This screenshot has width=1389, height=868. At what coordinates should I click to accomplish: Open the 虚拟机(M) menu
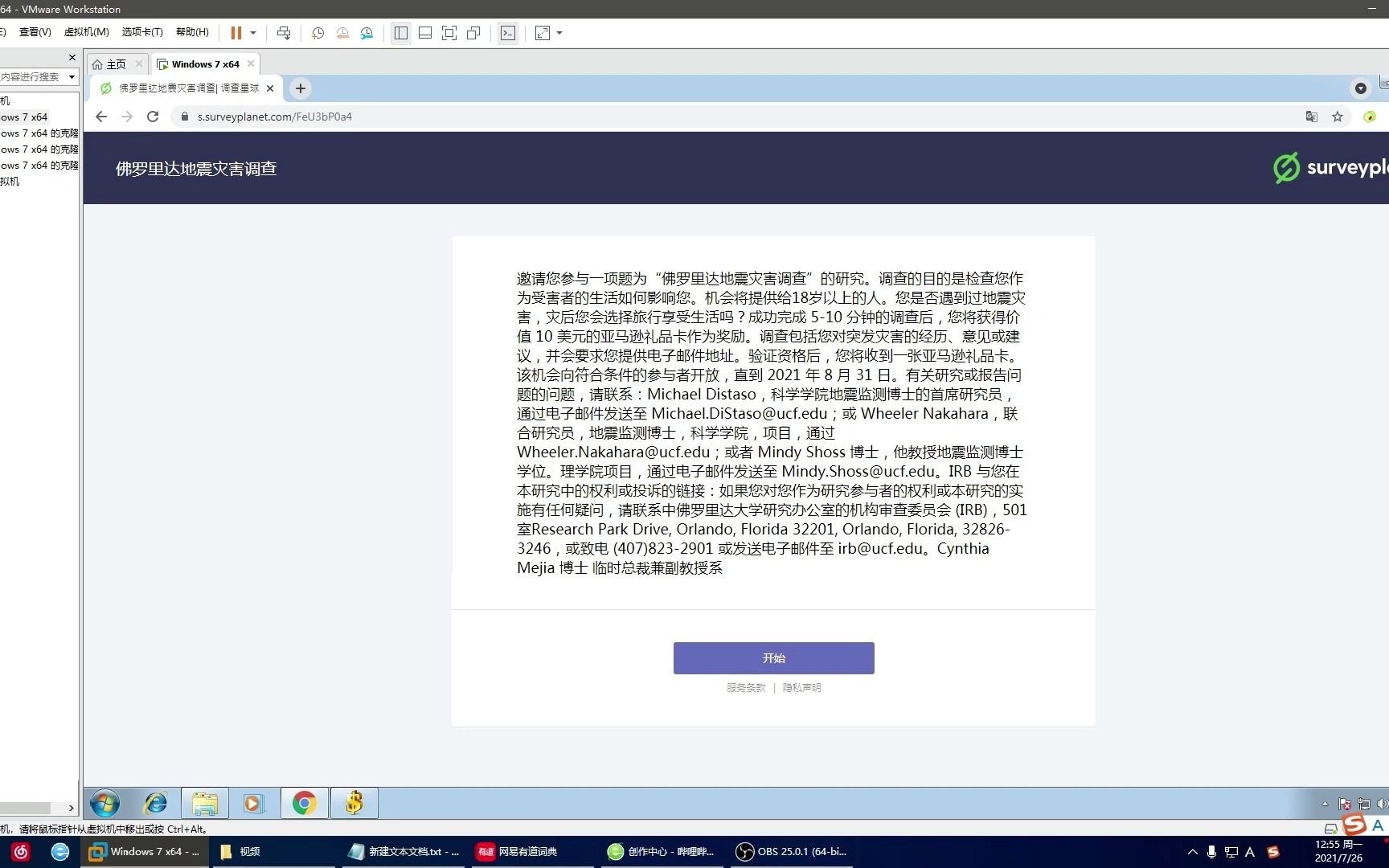[x=86, y=32]
